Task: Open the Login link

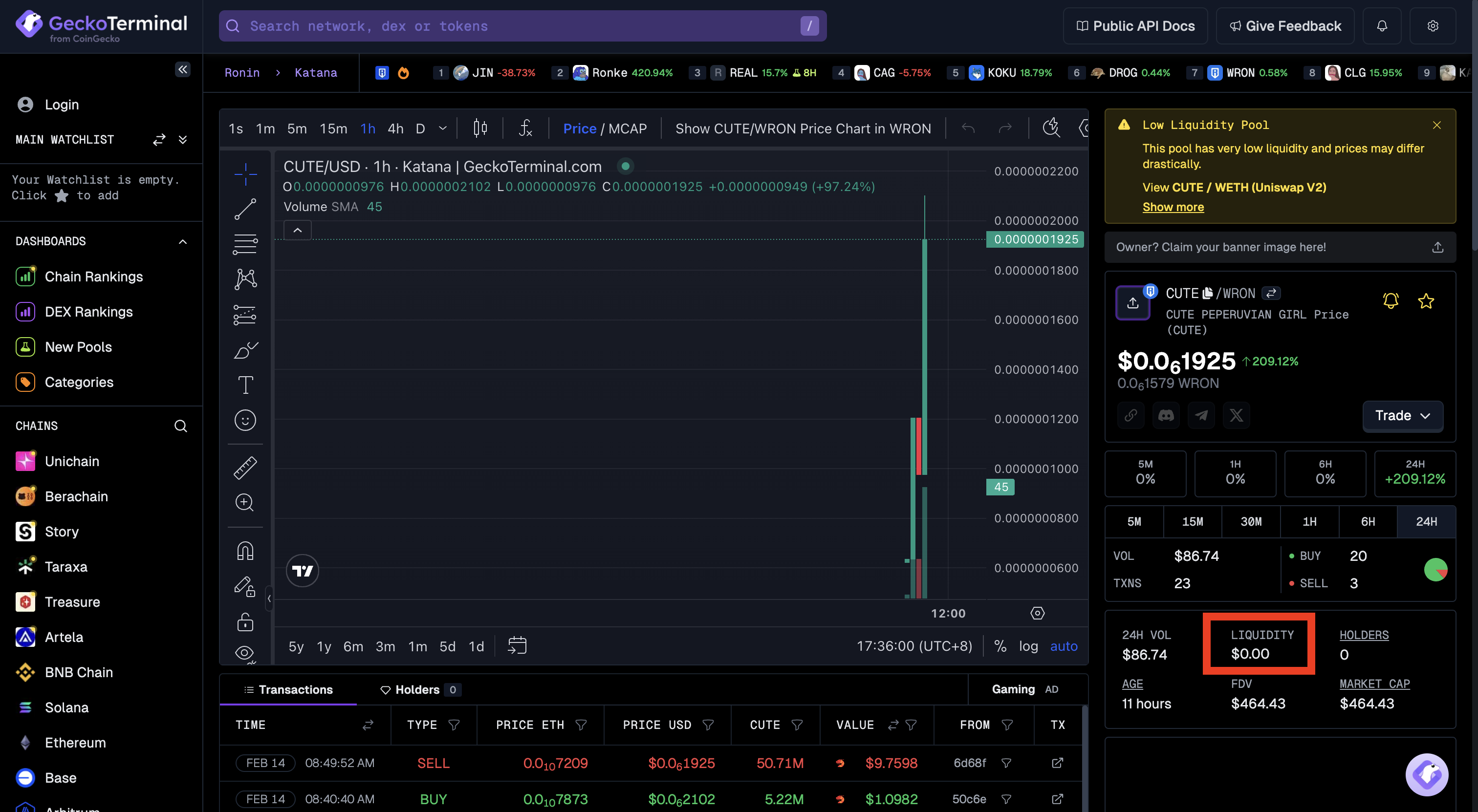Action: (62, 105)
